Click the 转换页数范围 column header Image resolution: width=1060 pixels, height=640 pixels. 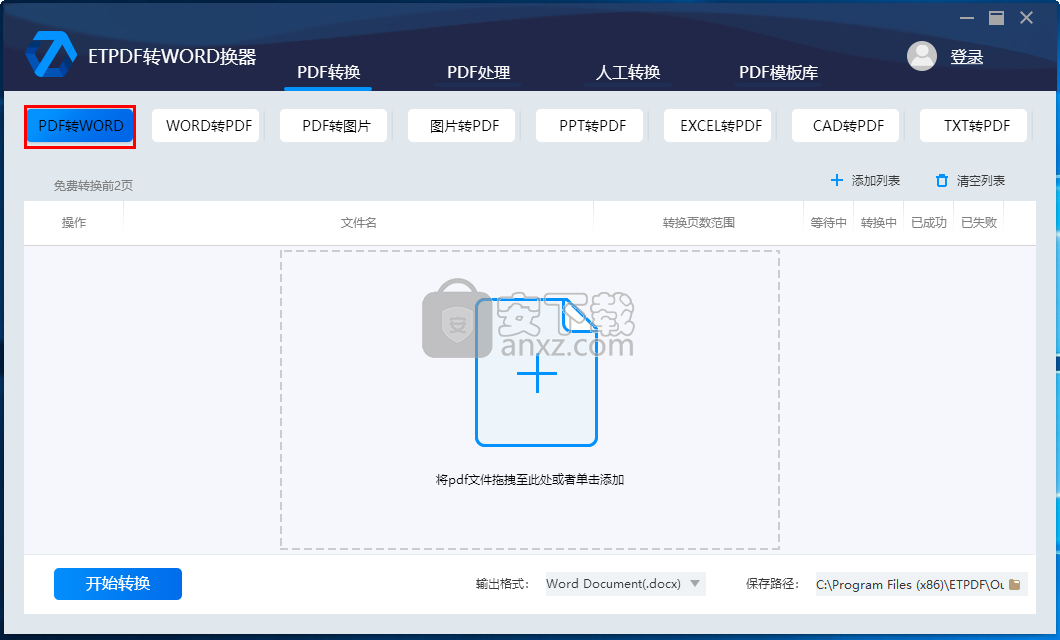(698, 223)
